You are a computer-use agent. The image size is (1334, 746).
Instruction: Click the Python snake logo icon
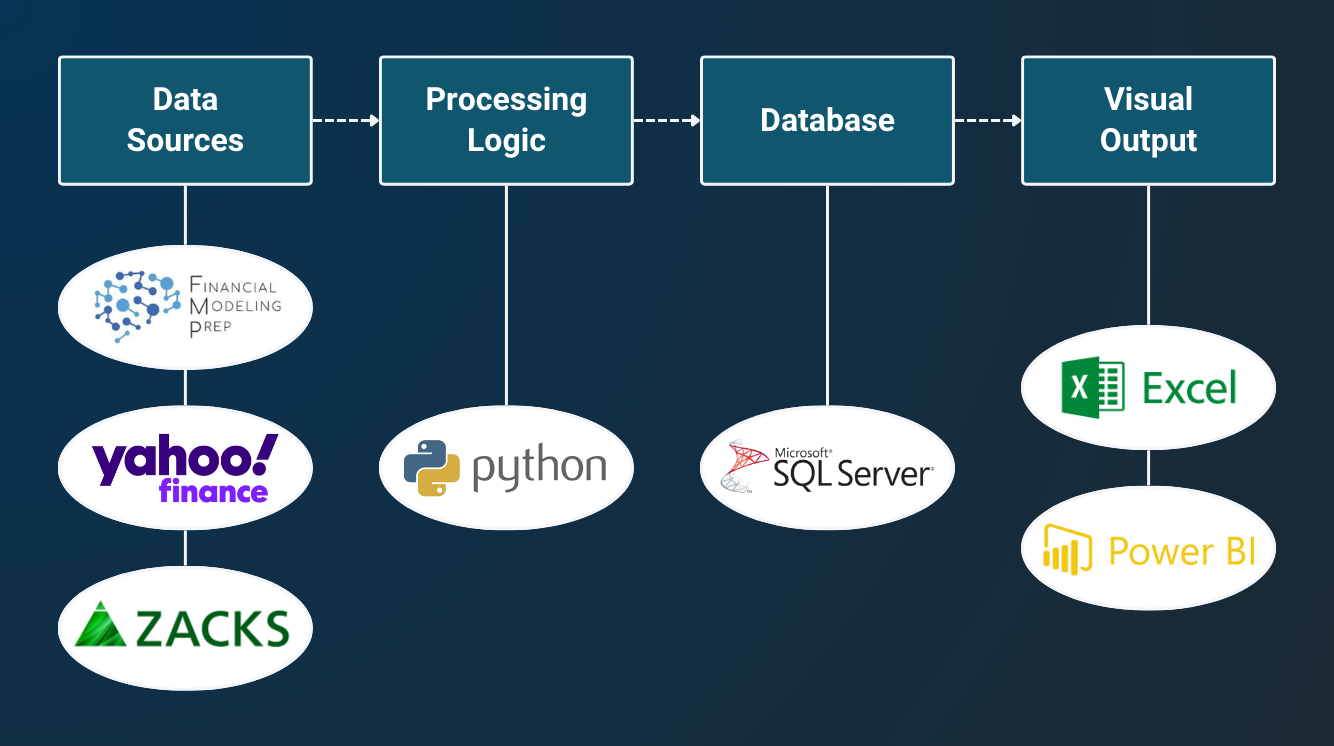click(432, 468)
